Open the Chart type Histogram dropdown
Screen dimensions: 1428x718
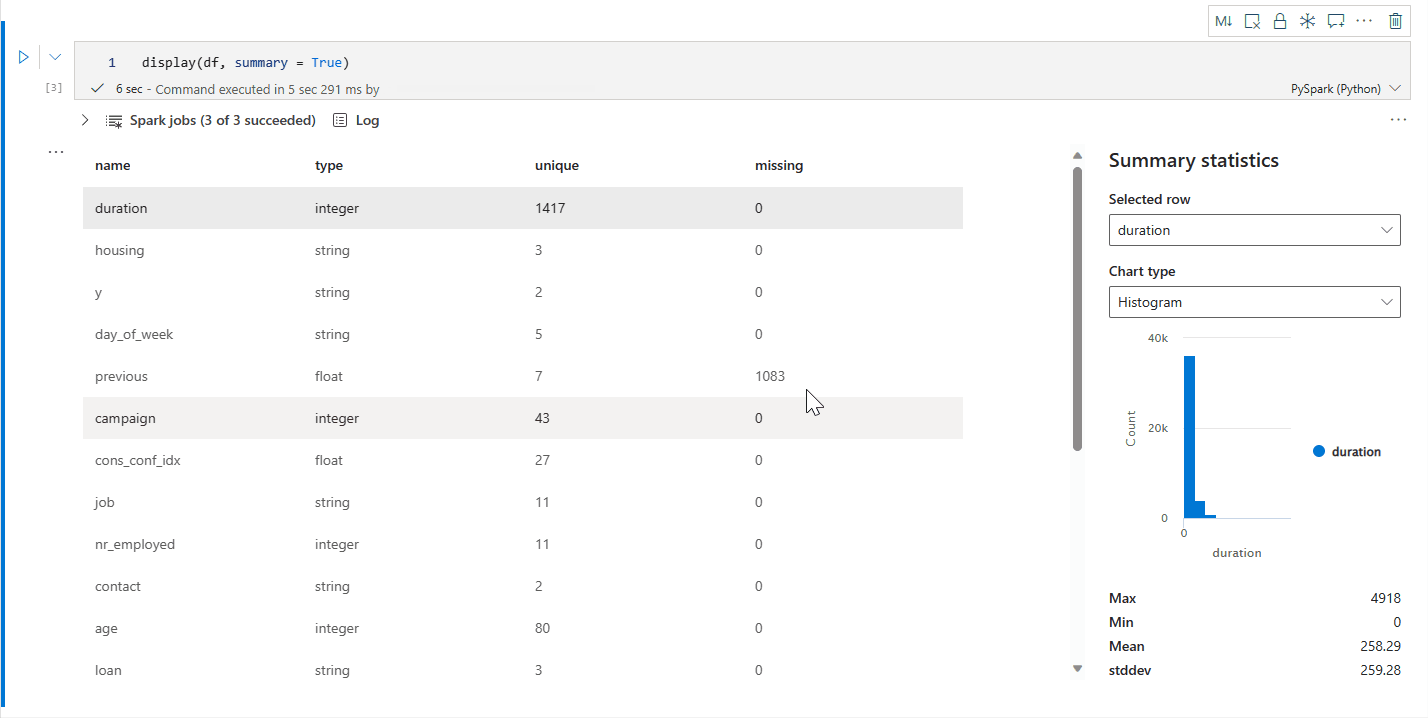point(1255,302)
